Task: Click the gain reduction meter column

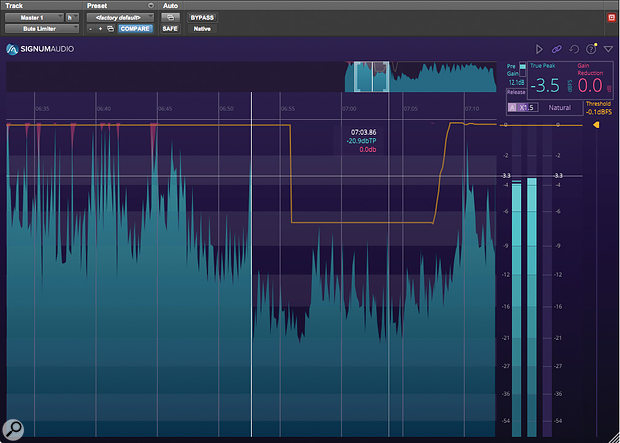Action: [547, 281]
